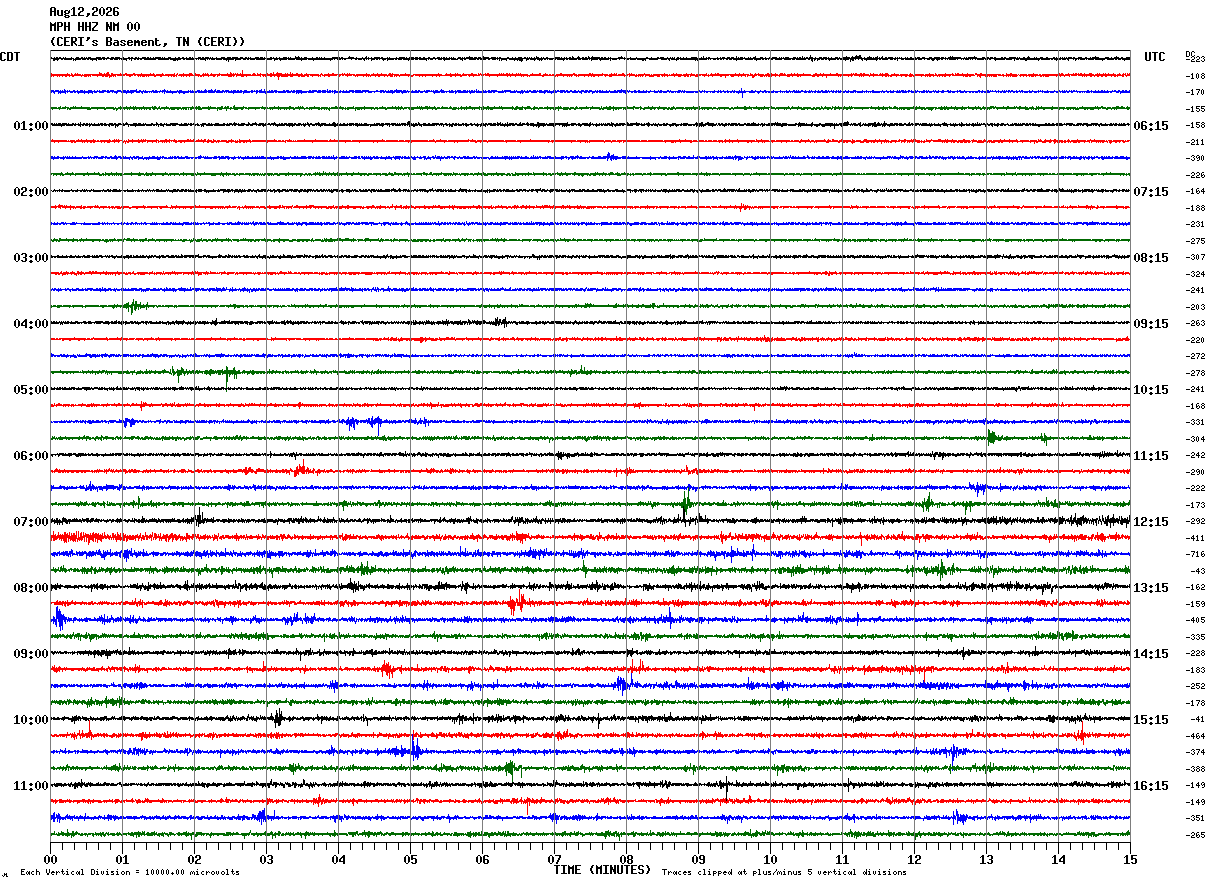This screenshot has width=1210, height=886.
Task: Click the DC offset value -411
Action: click(1195, 538)
